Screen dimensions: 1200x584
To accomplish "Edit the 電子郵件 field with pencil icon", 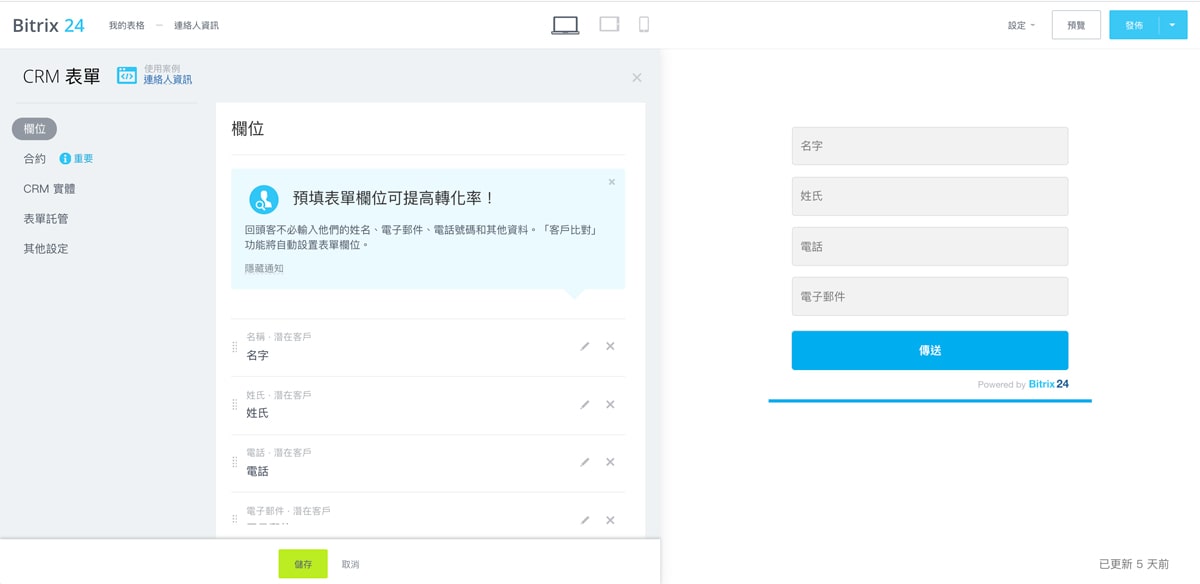I will [585, 520].
